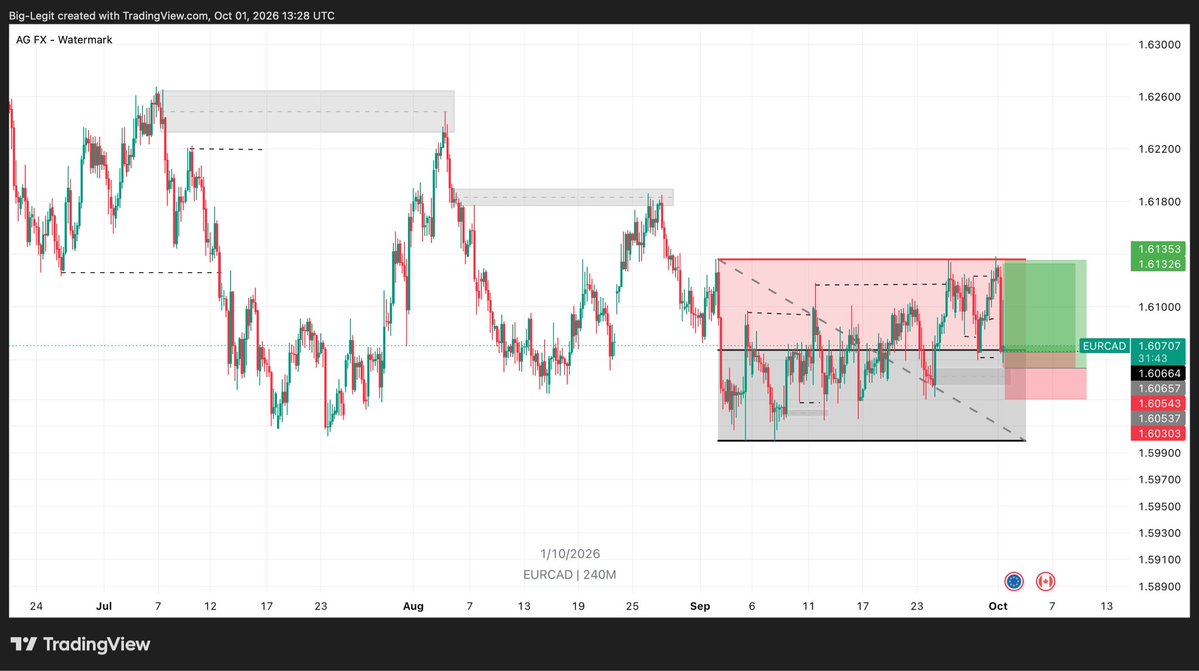The image size is (1199, 671).
Task: Click the 1.63000 price axis label
Action: point(1159,45)
